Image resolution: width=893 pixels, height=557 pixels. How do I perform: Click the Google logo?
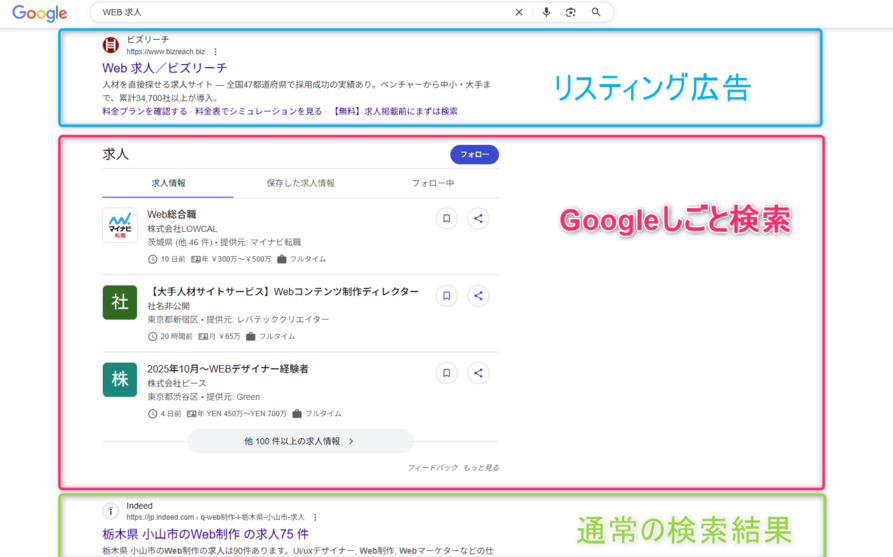(39, 13)
